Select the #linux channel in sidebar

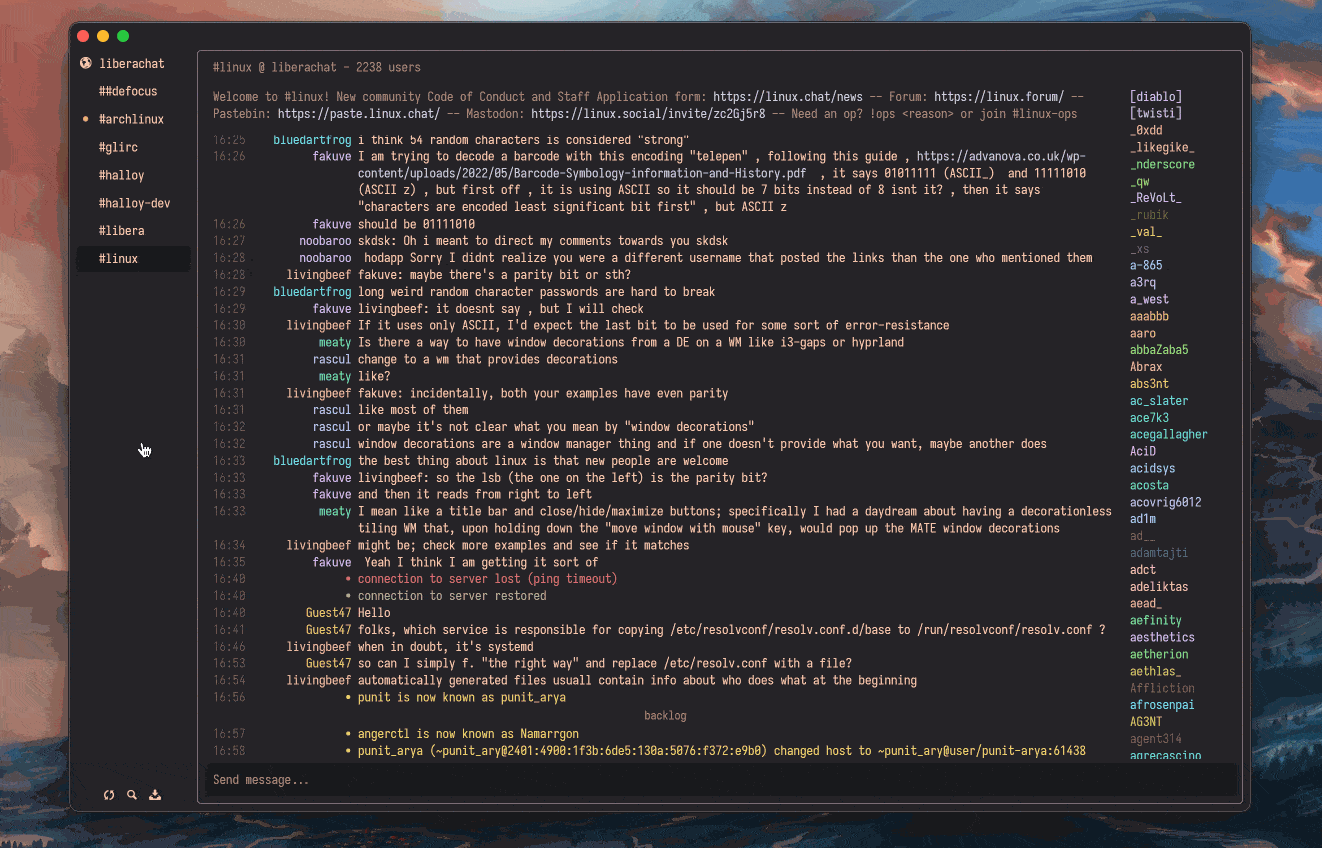[x=133, y=259]
